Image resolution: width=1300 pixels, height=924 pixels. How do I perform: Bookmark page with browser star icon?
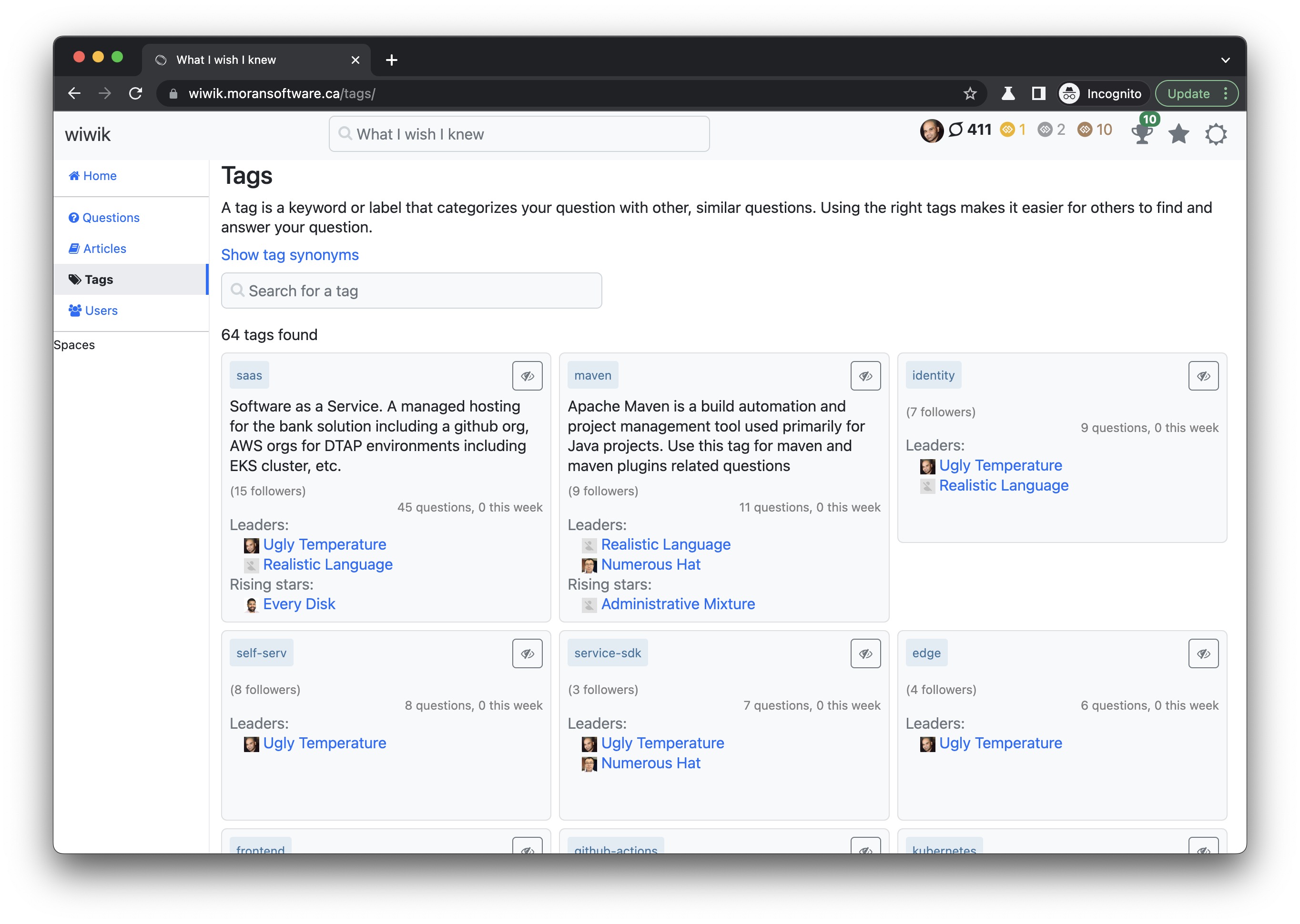[970, 93]
